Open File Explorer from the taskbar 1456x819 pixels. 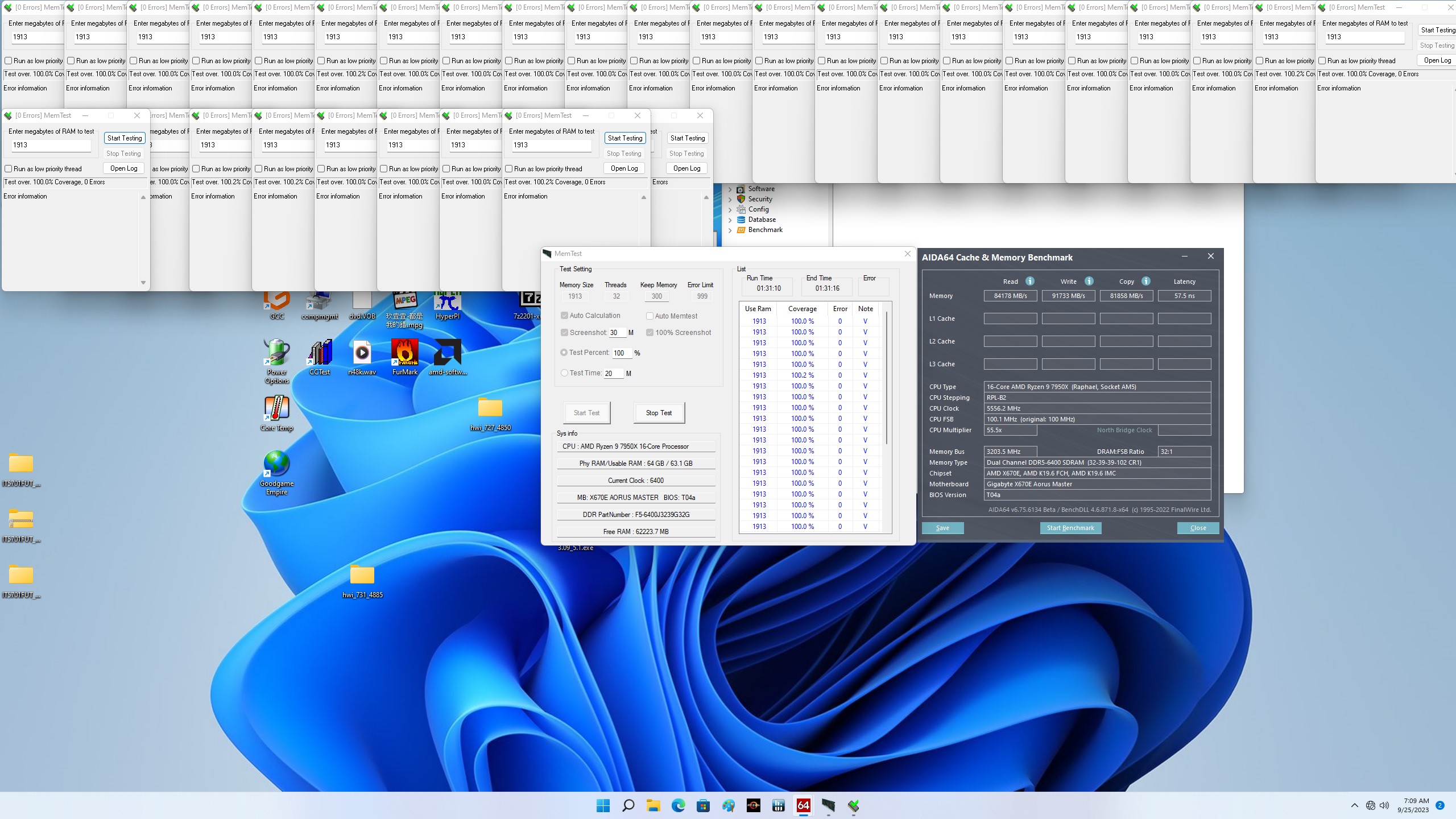[x=653, y=805]
